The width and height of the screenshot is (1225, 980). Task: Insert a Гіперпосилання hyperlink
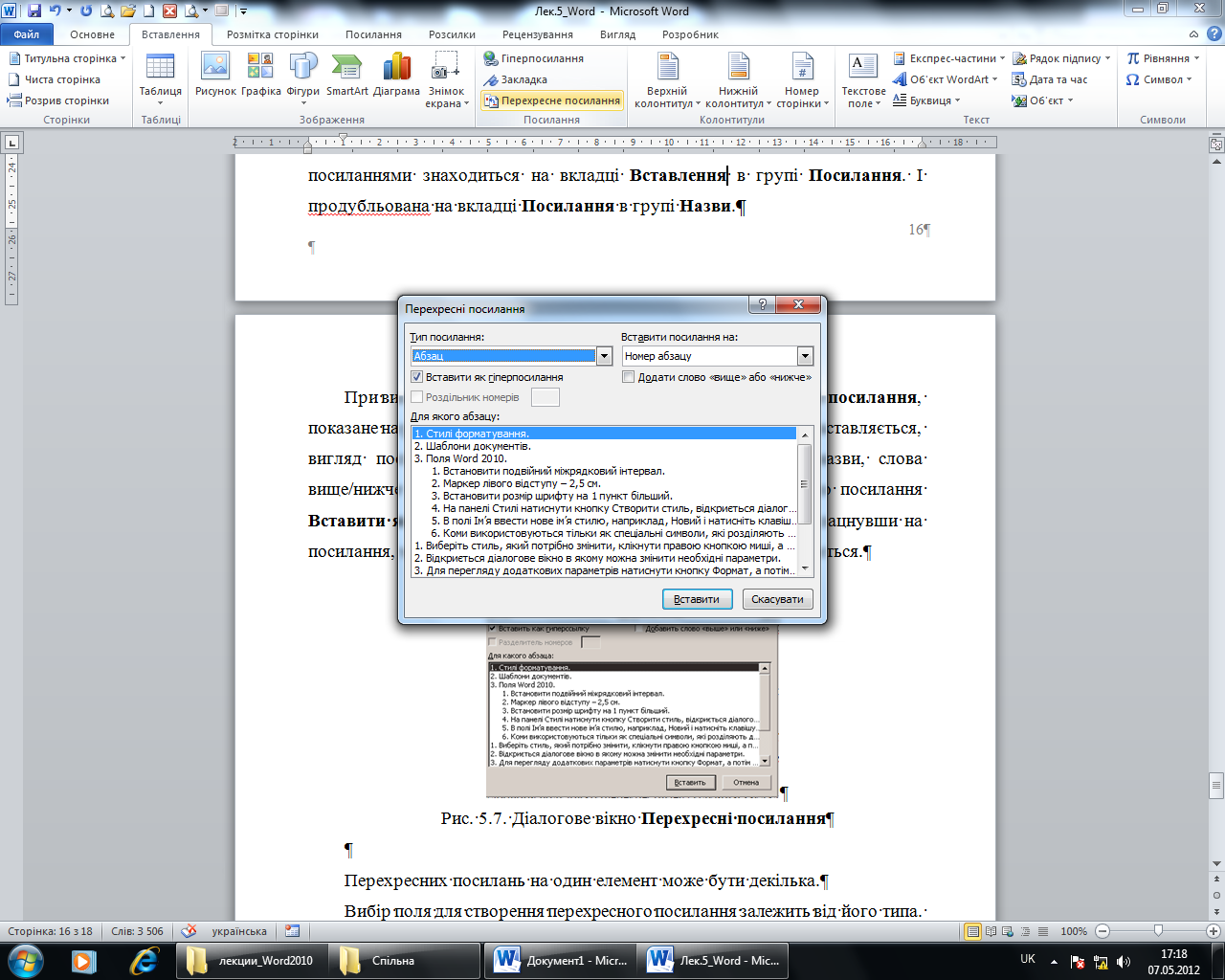point(534,58)
